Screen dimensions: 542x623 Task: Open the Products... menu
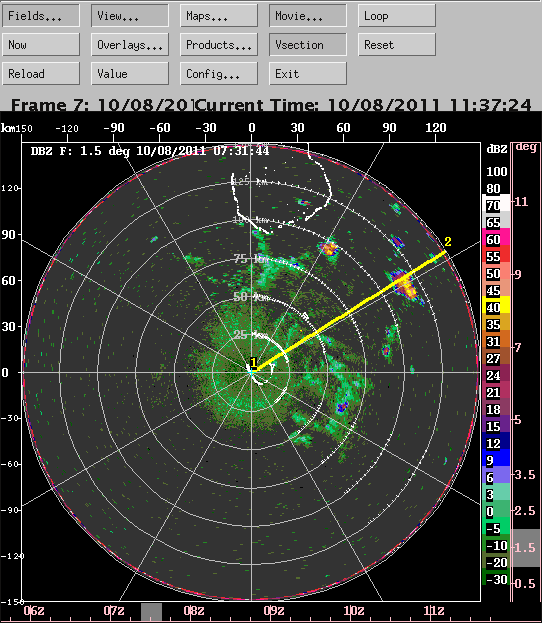click(x=219, y=44)
